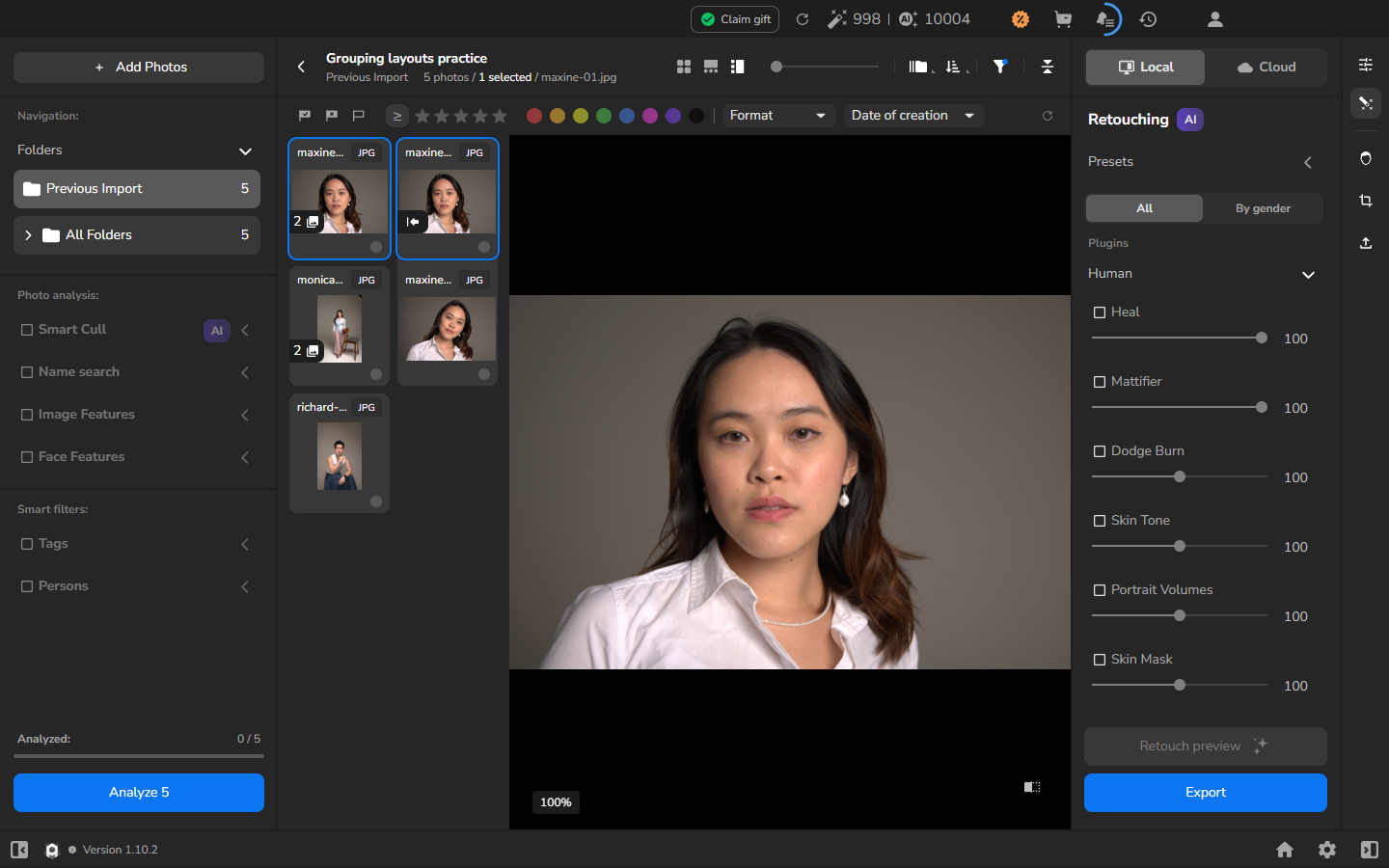Filter by the red color label
This screenshot has width=1389, height=868.
534,116
